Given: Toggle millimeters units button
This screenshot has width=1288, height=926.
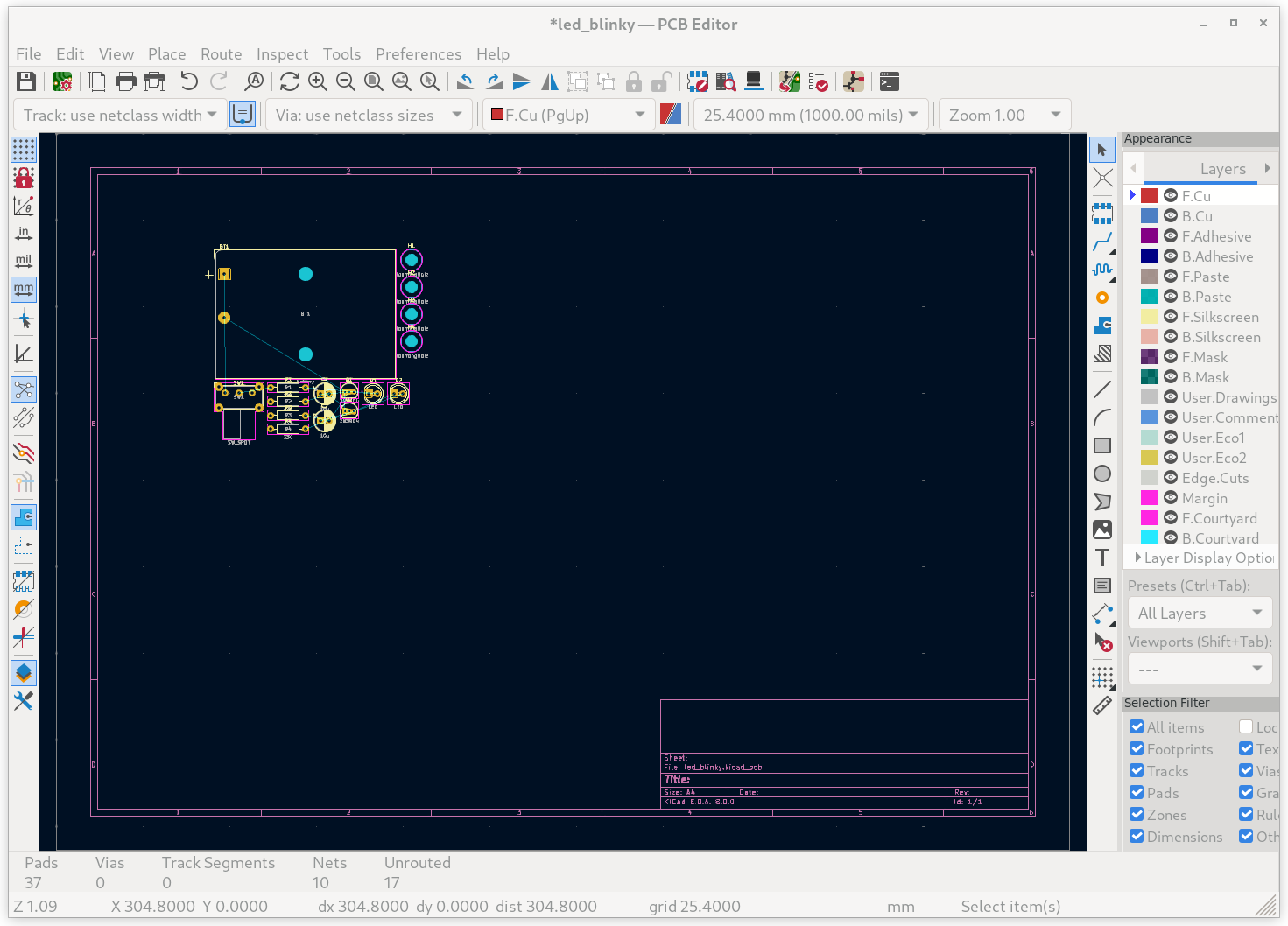Looking at the screenshot, I should (x=24, y=289).
